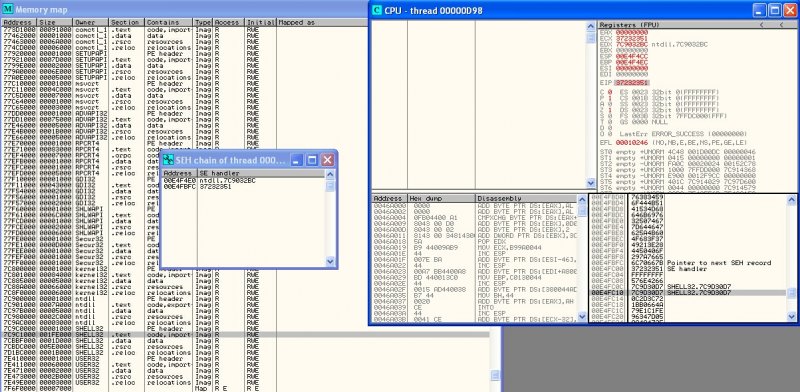Select the stack row labeled 'SE handler'

(x=688, y=269)
